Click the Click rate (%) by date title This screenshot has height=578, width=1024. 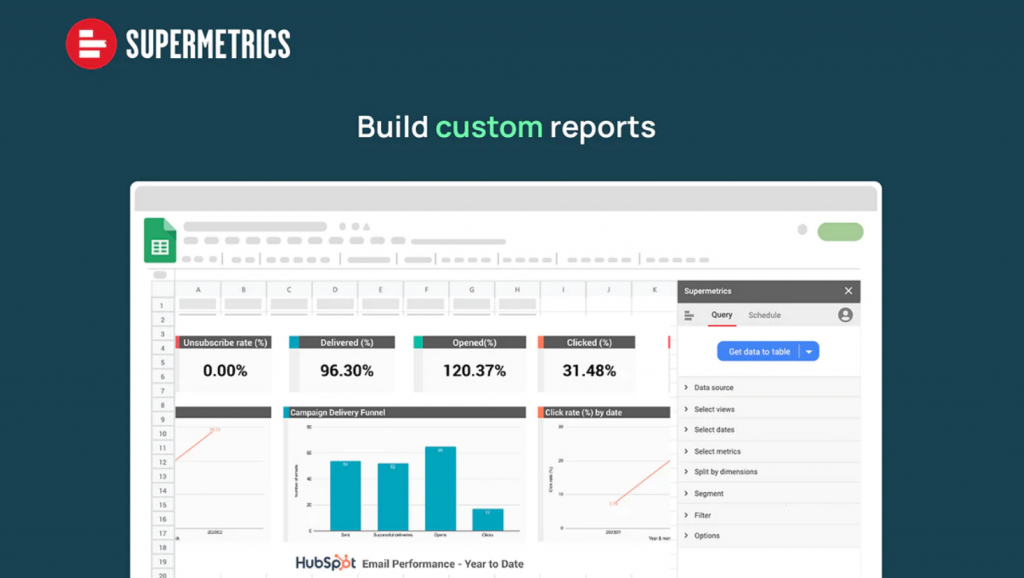coord(583,412)
